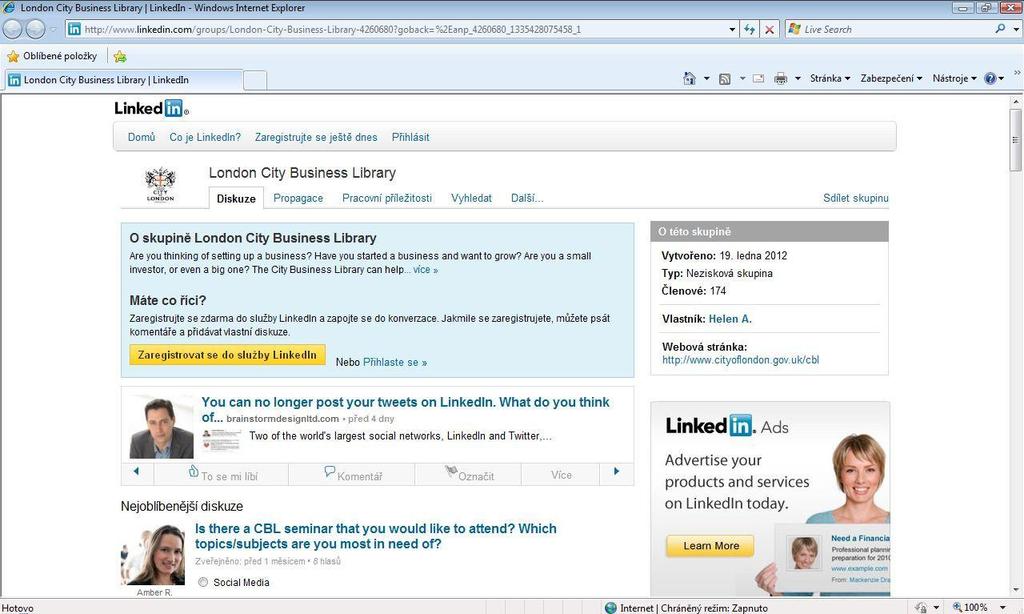Click Zaregistrujte se ještě dnes link
Image resolution: width=1024 pixels, height=614 pixels.
tap(316, 137)
